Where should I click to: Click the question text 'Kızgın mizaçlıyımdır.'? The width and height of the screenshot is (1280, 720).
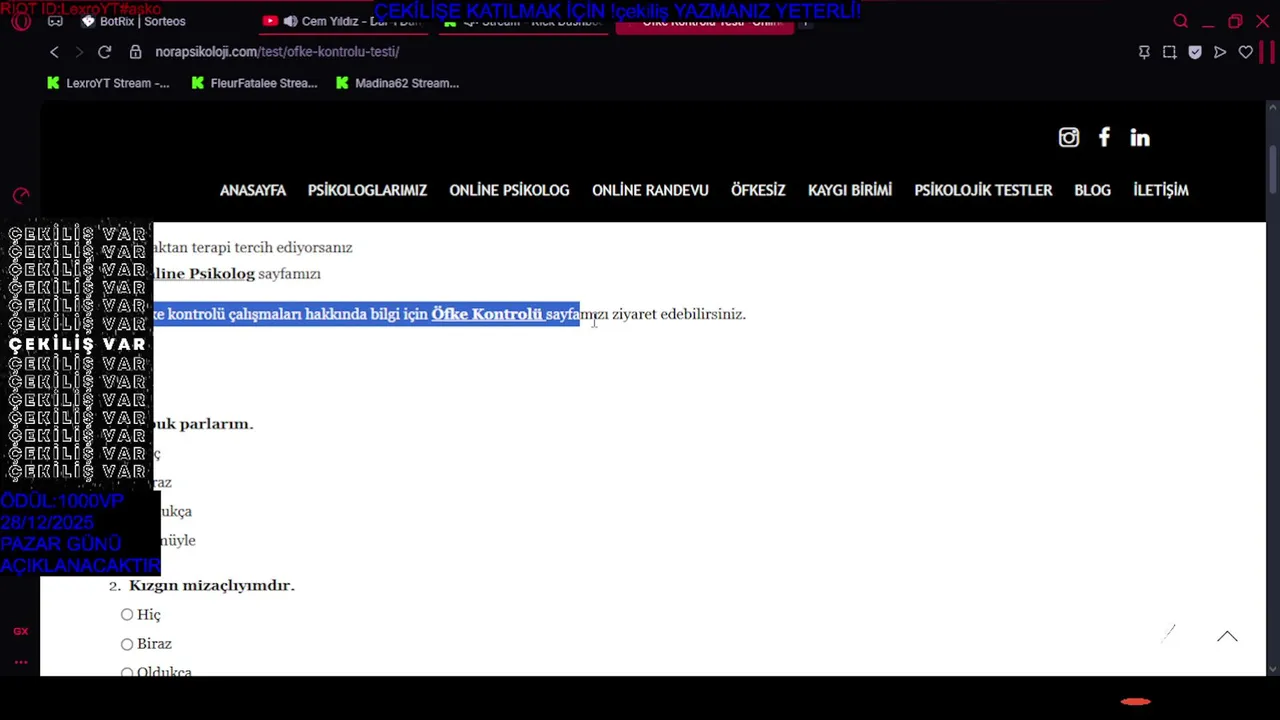click(212, 585)
